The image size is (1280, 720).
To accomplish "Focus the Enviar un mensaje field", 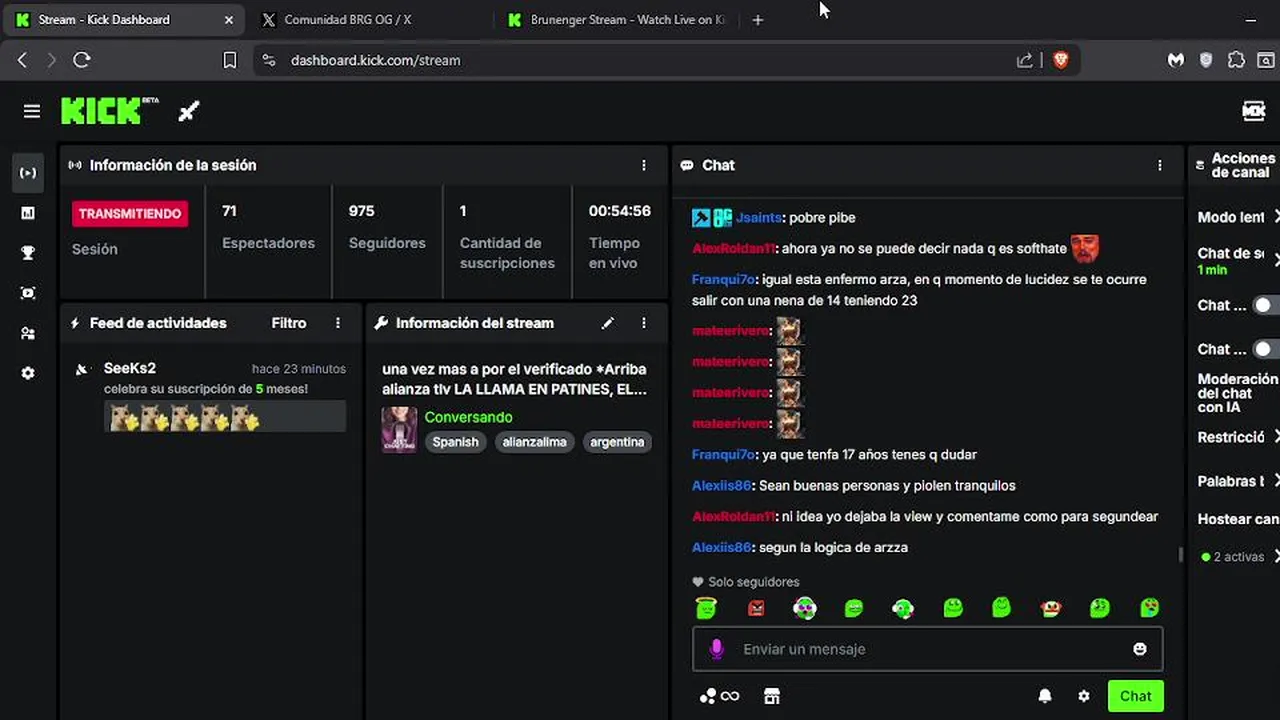I will [928, 649].
